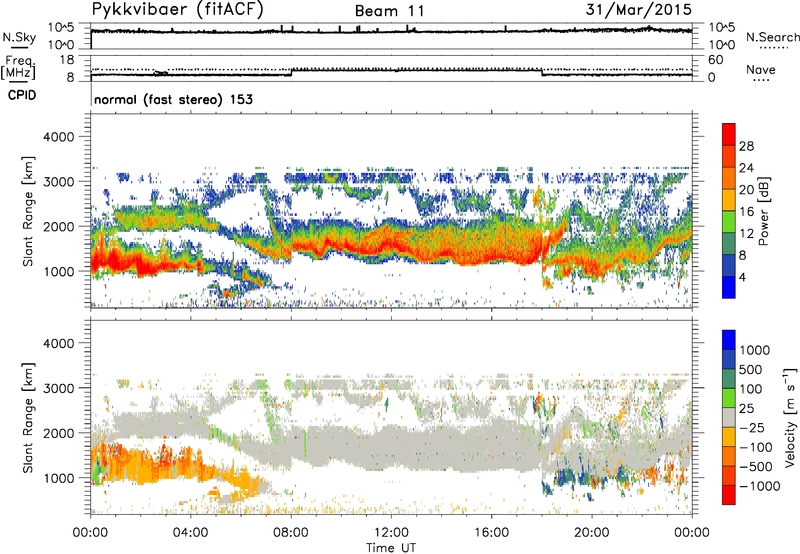Click the '28' power colorbar tick value

pos(746,146)
